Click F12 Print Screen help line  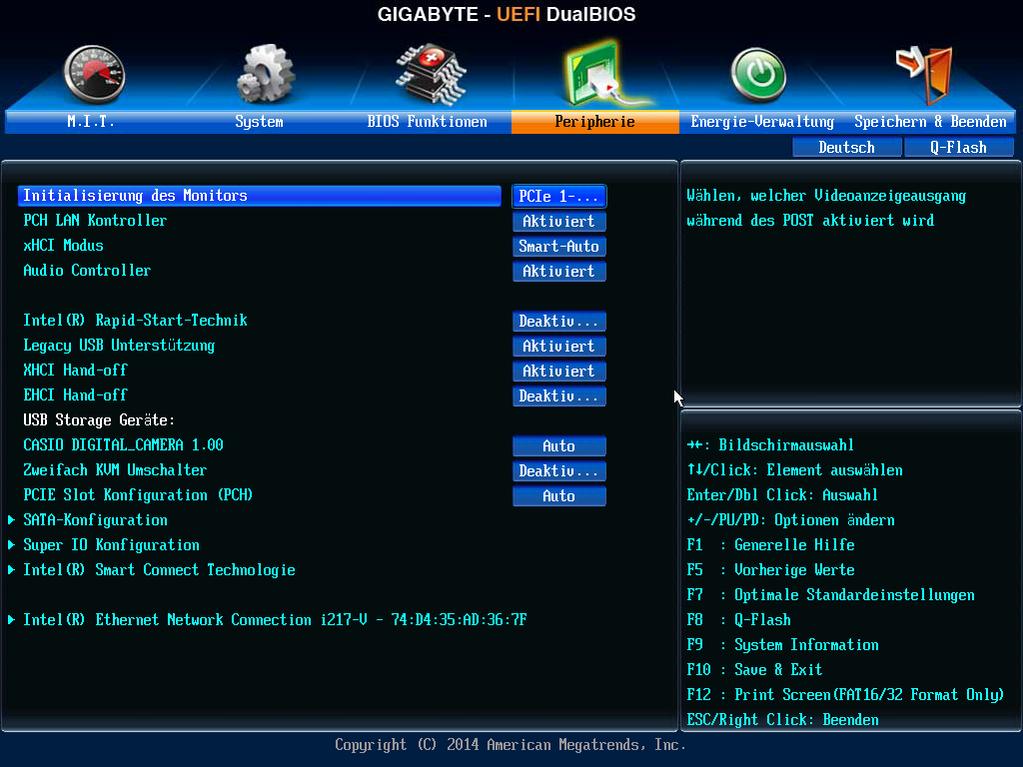click(846, 695)
